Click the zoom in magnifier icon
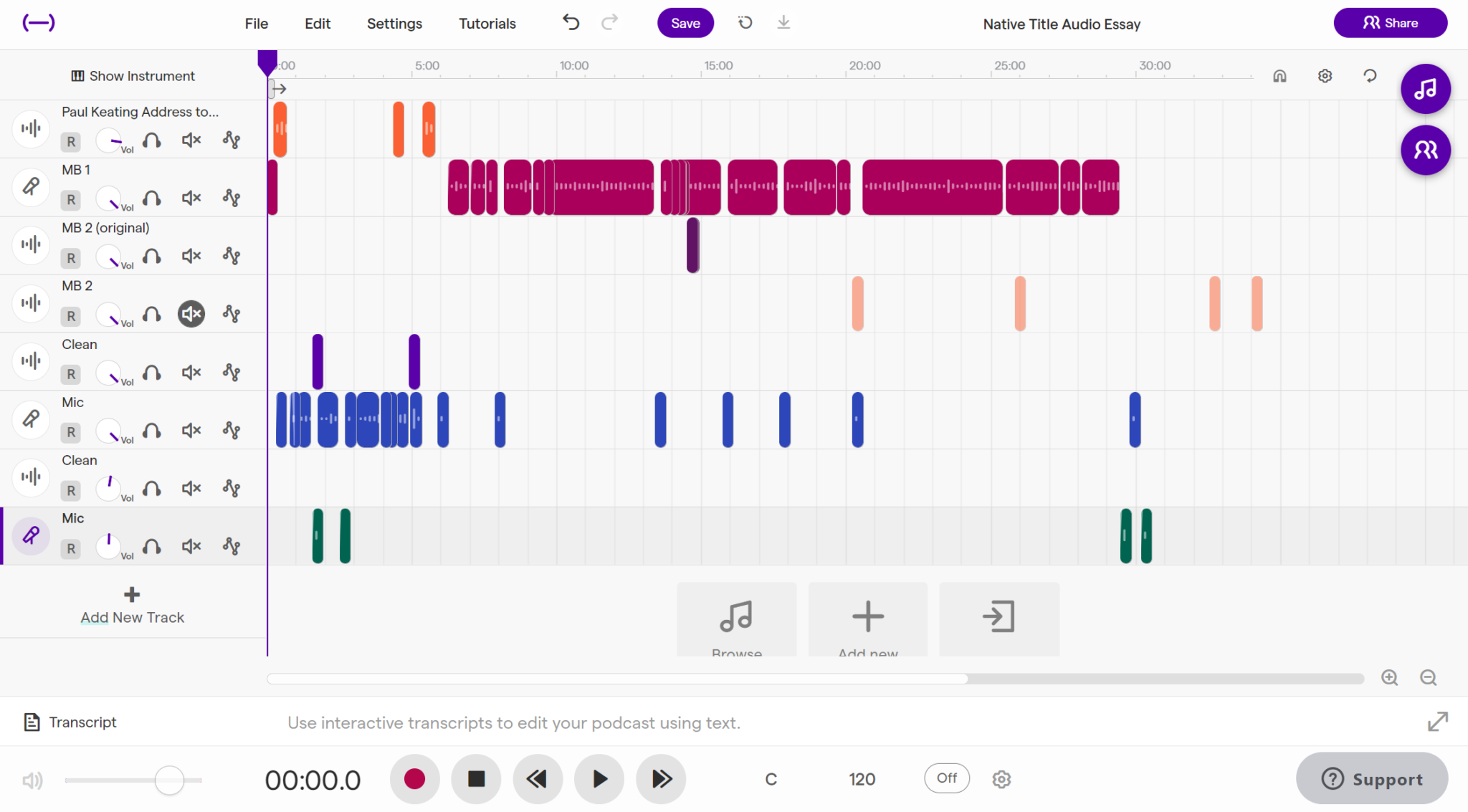The width and height of the screenshot is (1468, 812). tap(1389, 678)
